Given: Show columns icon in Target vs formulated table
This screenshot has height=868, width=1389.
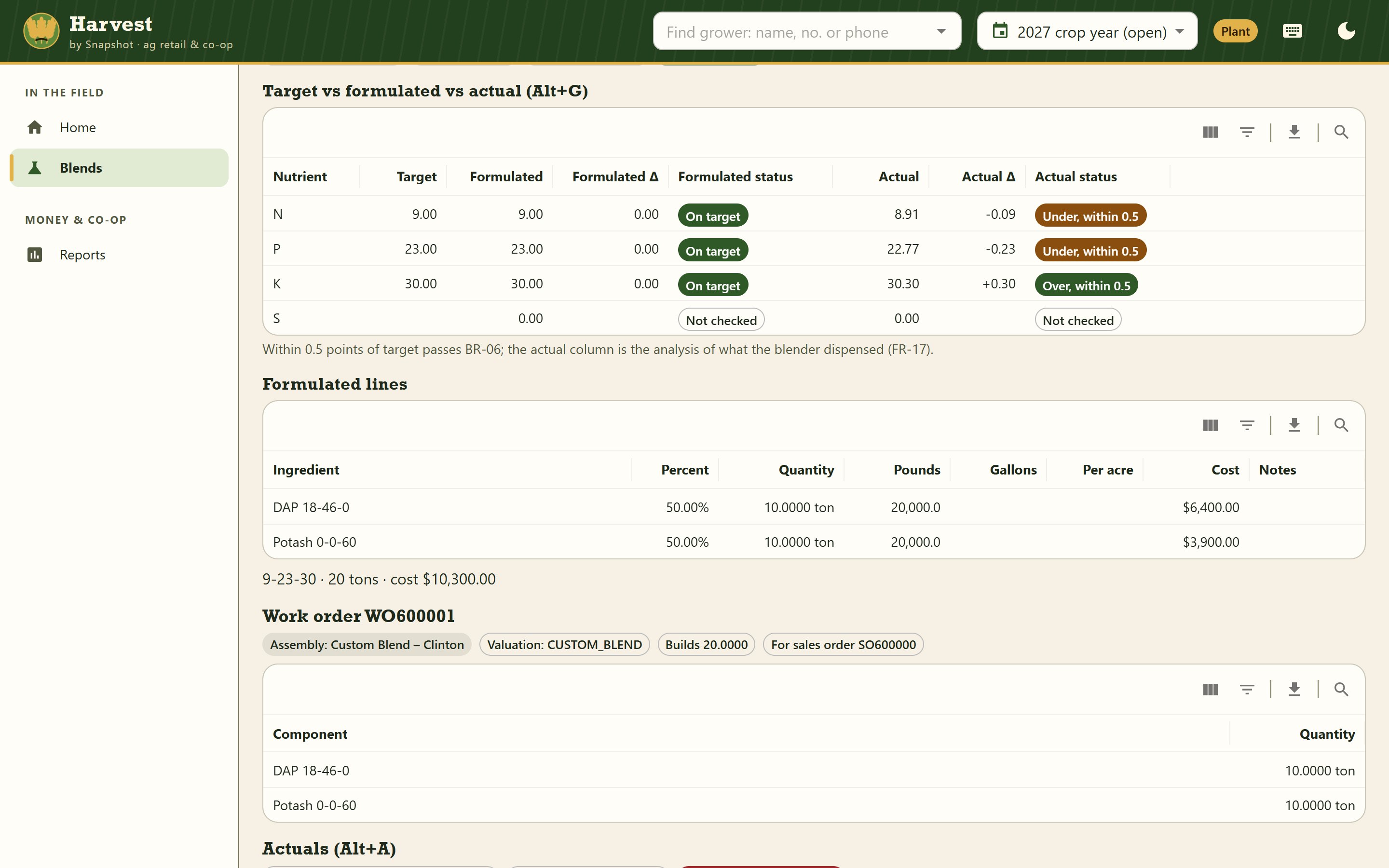Looking at the screenshot, I should (1210, 133).
